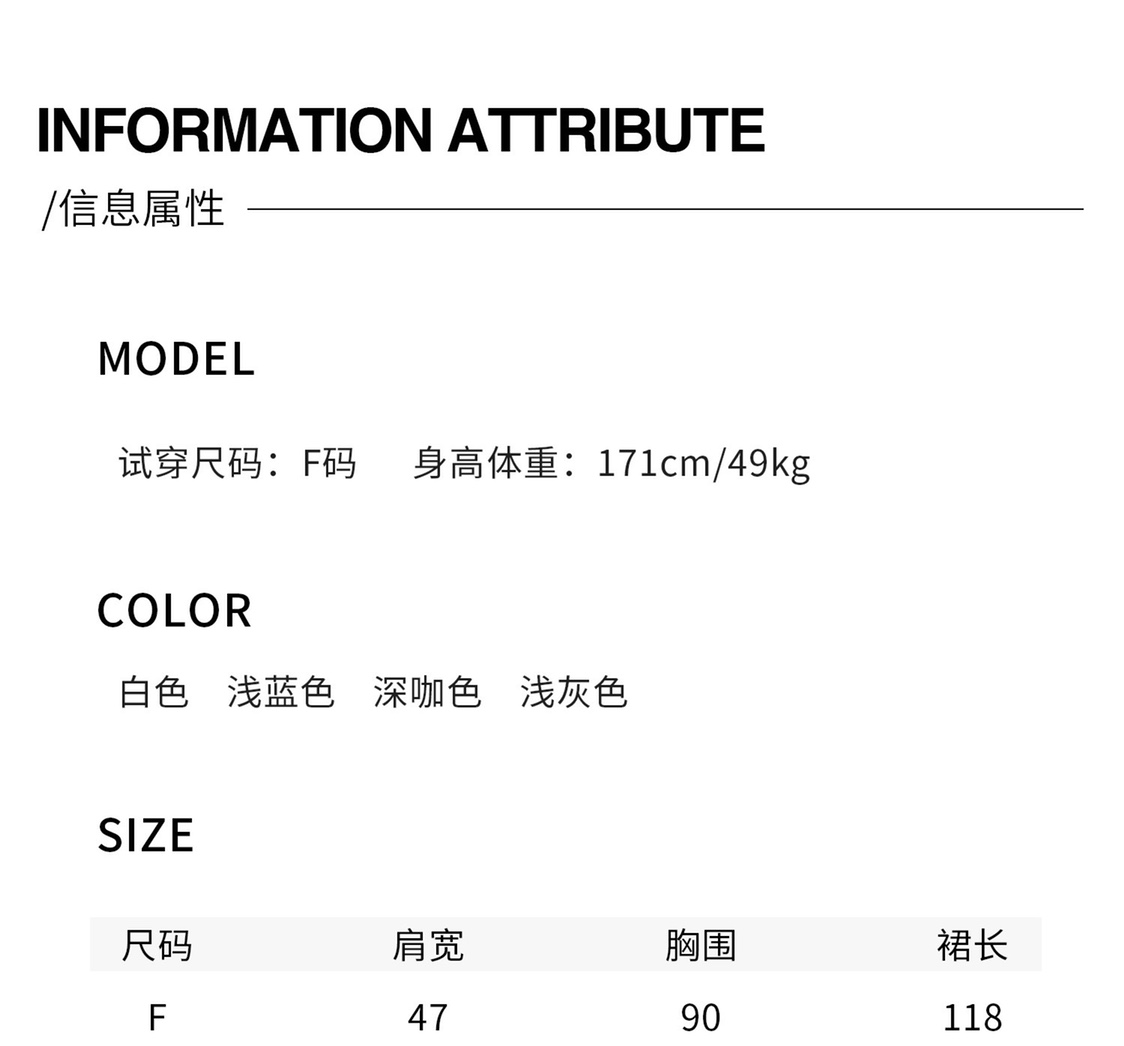Click the INFORMATION ATTRIBUTE heading
This screenshot has width=1124, height=1046.
tap(401, 130)
